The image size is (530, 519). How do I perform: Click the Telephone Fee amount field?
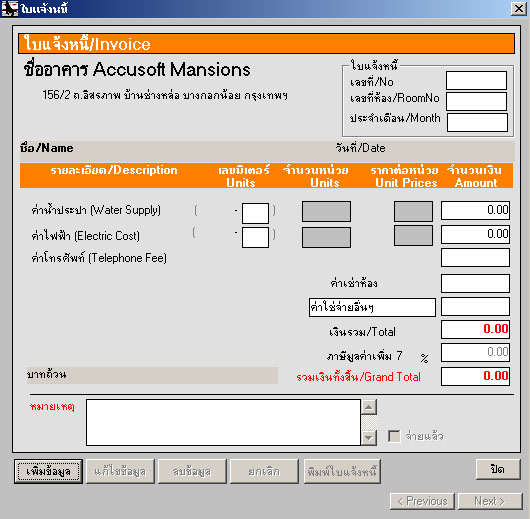click(x=475, y=258)
